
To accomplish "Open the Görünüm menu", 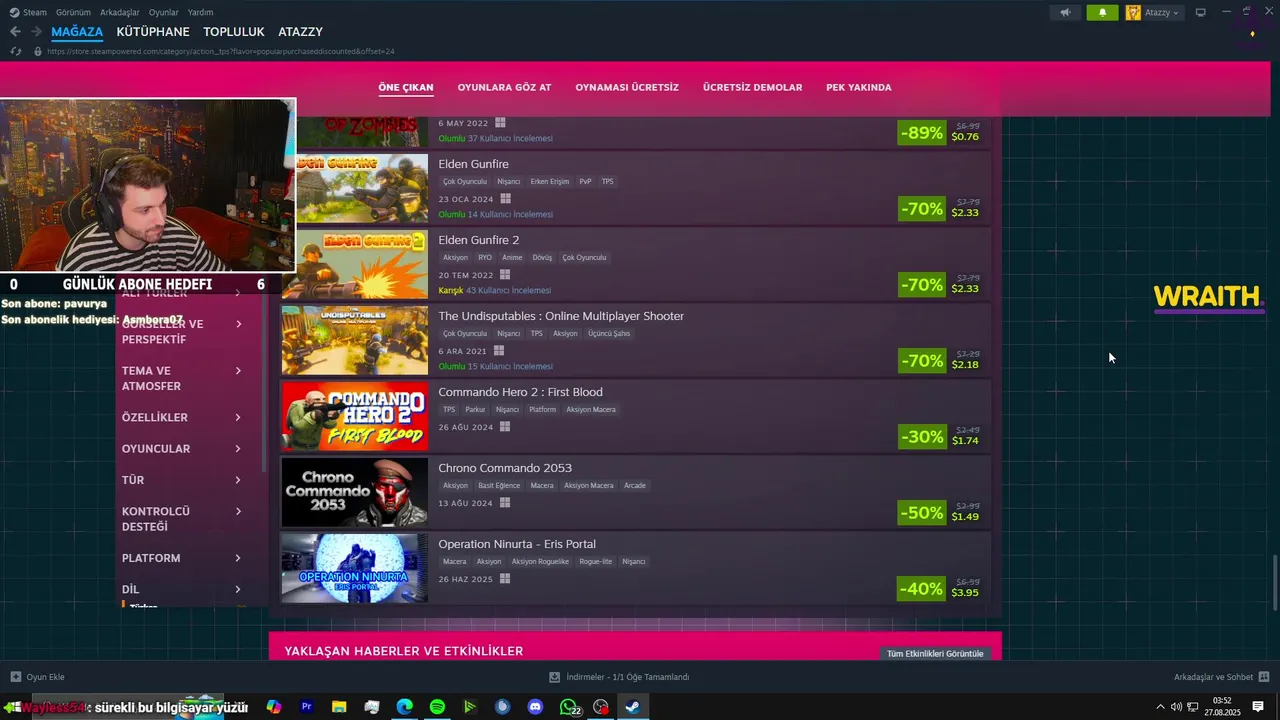I will [73, 12].
